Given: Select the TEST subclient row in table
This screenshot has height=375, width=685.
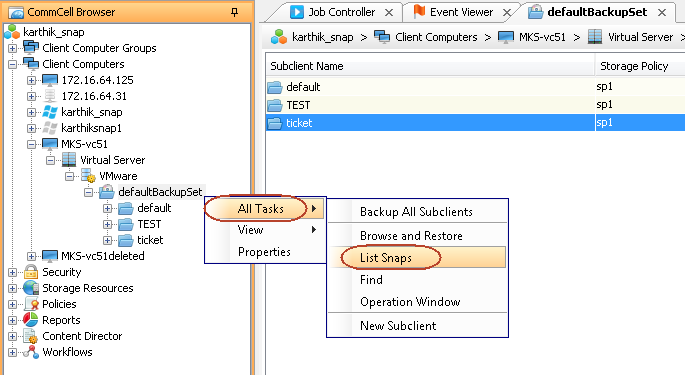Looking at the screenshot, I should tap(475, 105).
